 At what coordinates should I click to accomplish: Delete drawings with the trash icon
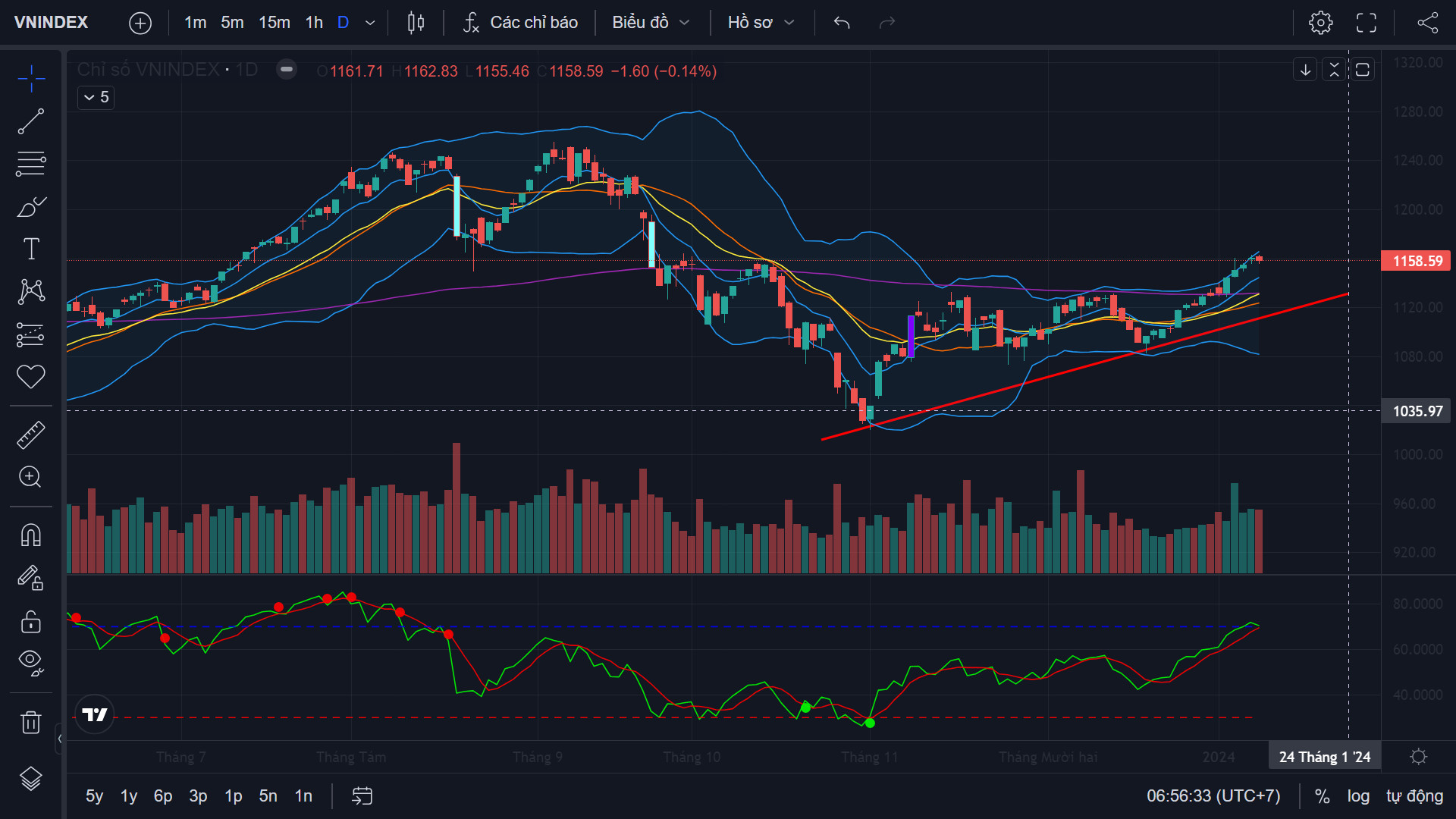tap(31, 722)
